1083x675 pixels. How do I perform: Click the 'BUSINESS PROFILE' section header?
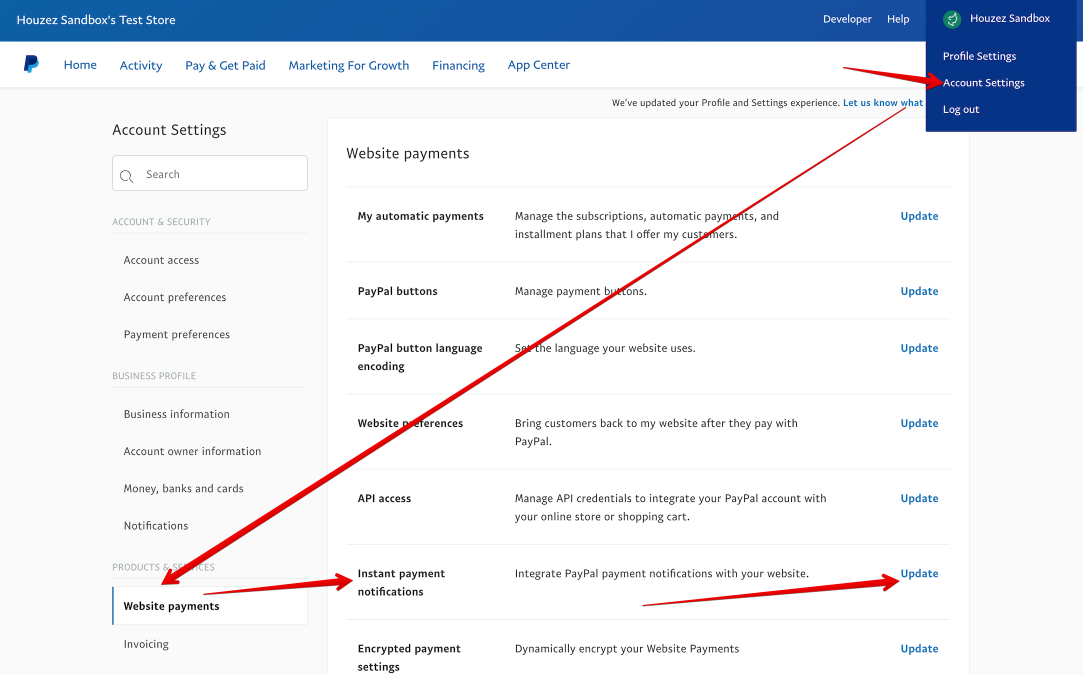pyautogui.click(x=154, y=376)
